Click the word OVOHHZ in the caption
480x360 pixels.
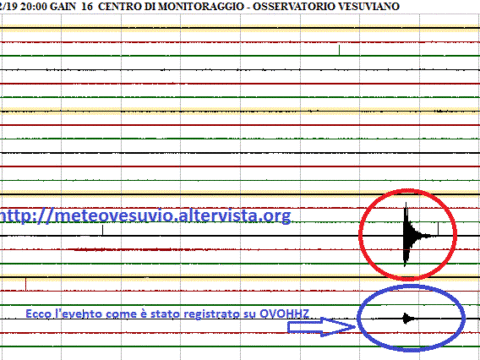284,314
